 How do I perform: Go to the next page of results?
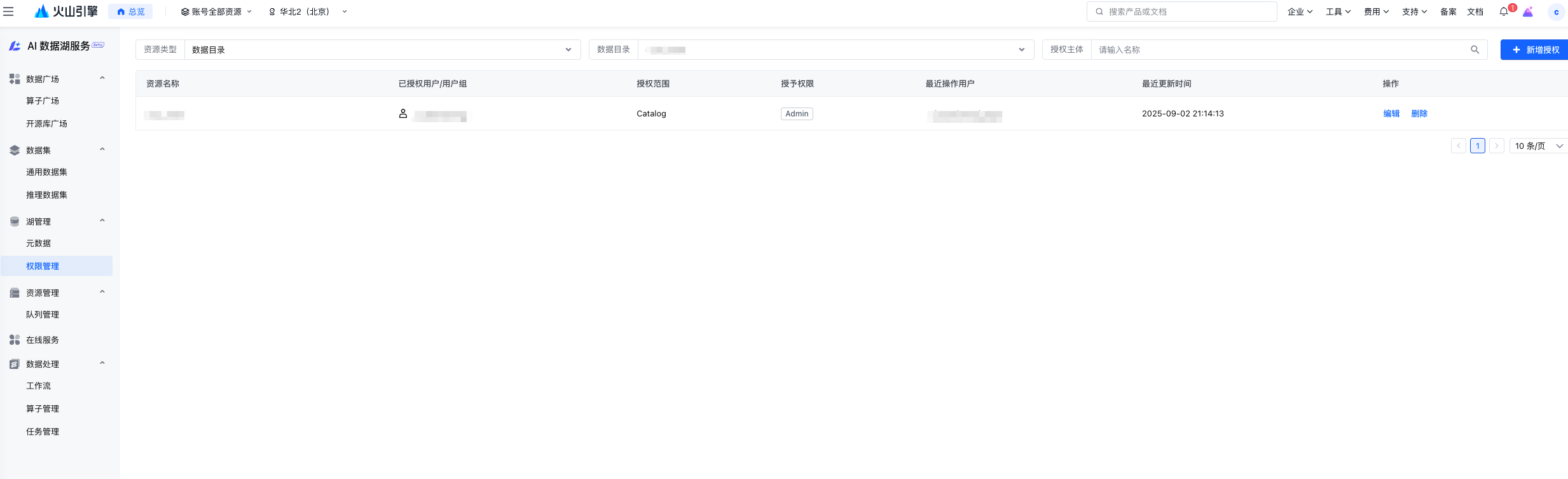pyautogui.click(x=1497, y=146)
